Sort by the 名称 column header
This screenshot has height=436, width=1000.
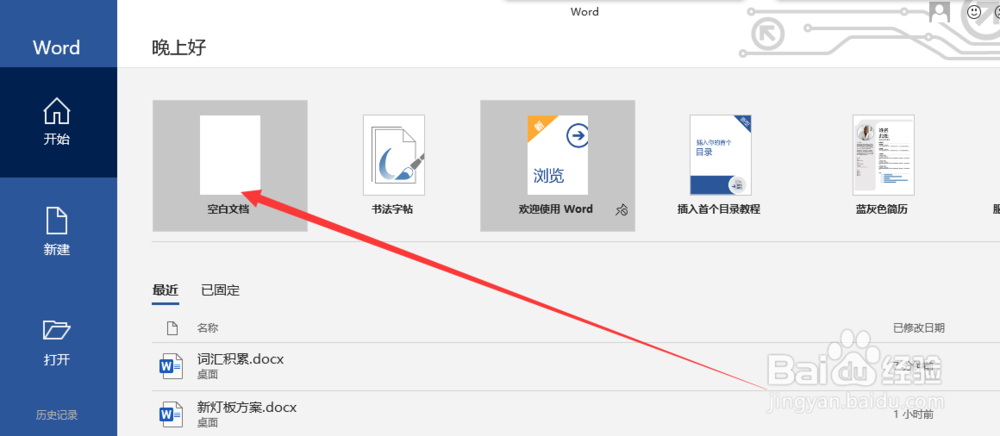[x=208, y=328]
